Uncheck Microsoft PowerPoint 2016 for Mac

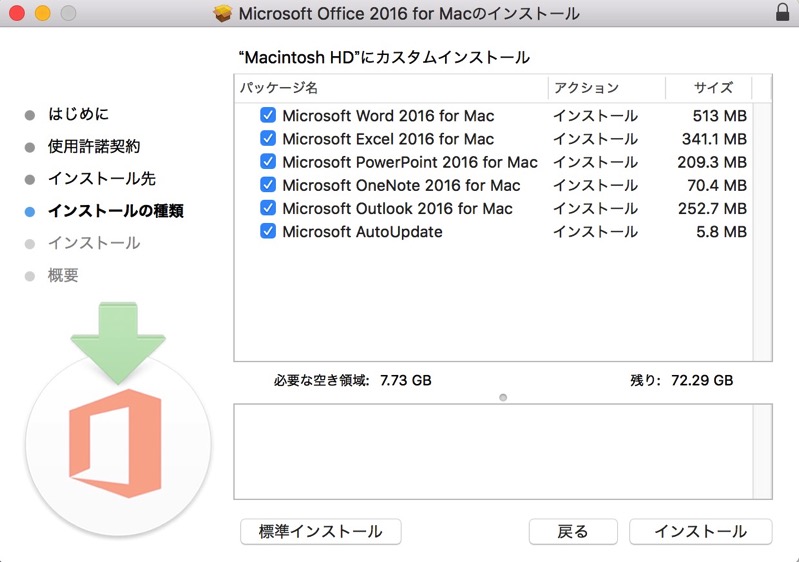pos(268,162)
